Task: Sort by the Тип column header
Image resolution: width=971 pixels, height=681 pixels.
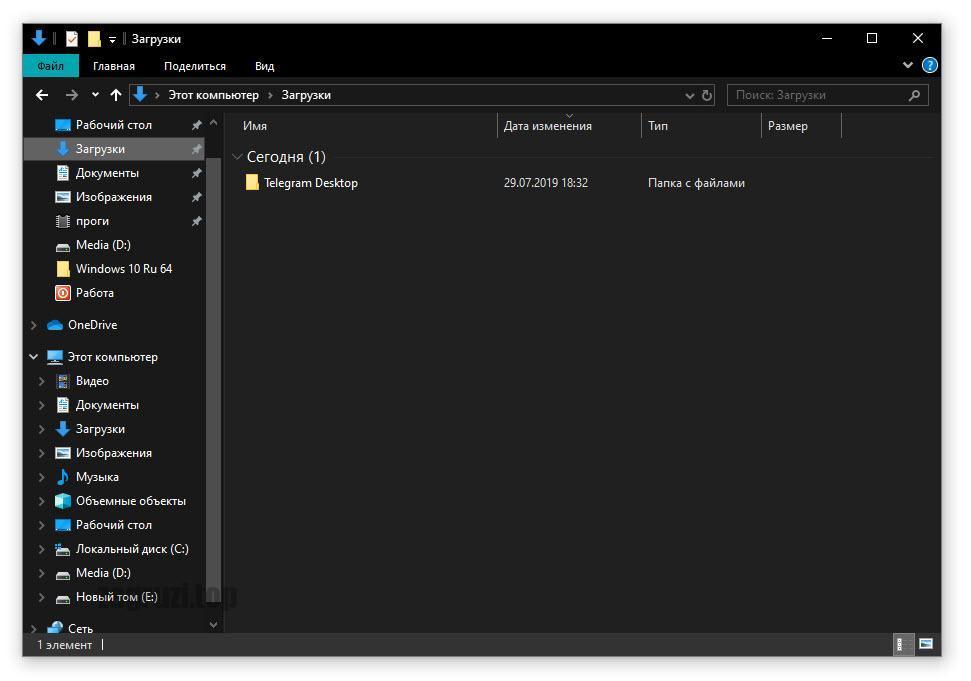Action: click(658, 126)
